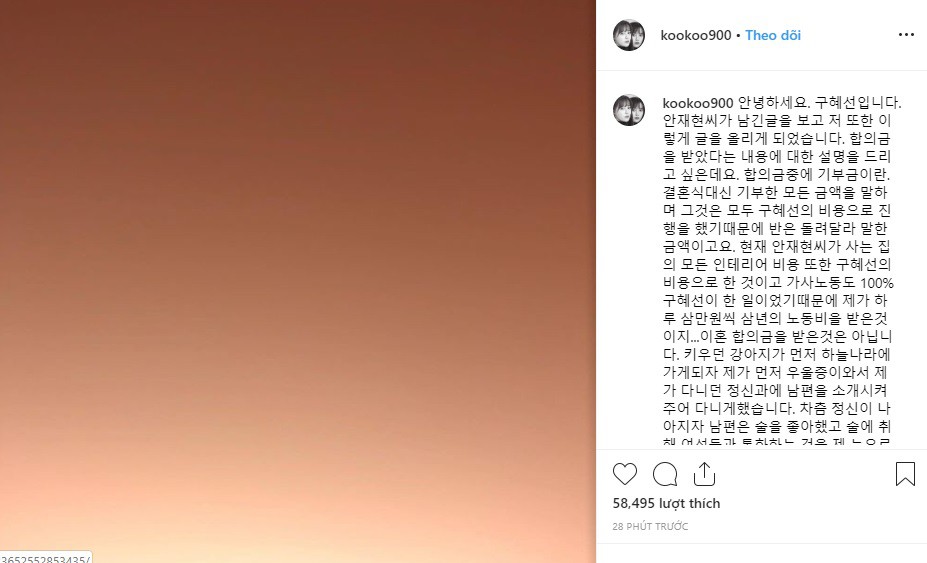Click the caption line starting 결혼식대신
Screen dimensions: 927x563
pos(775,193)
